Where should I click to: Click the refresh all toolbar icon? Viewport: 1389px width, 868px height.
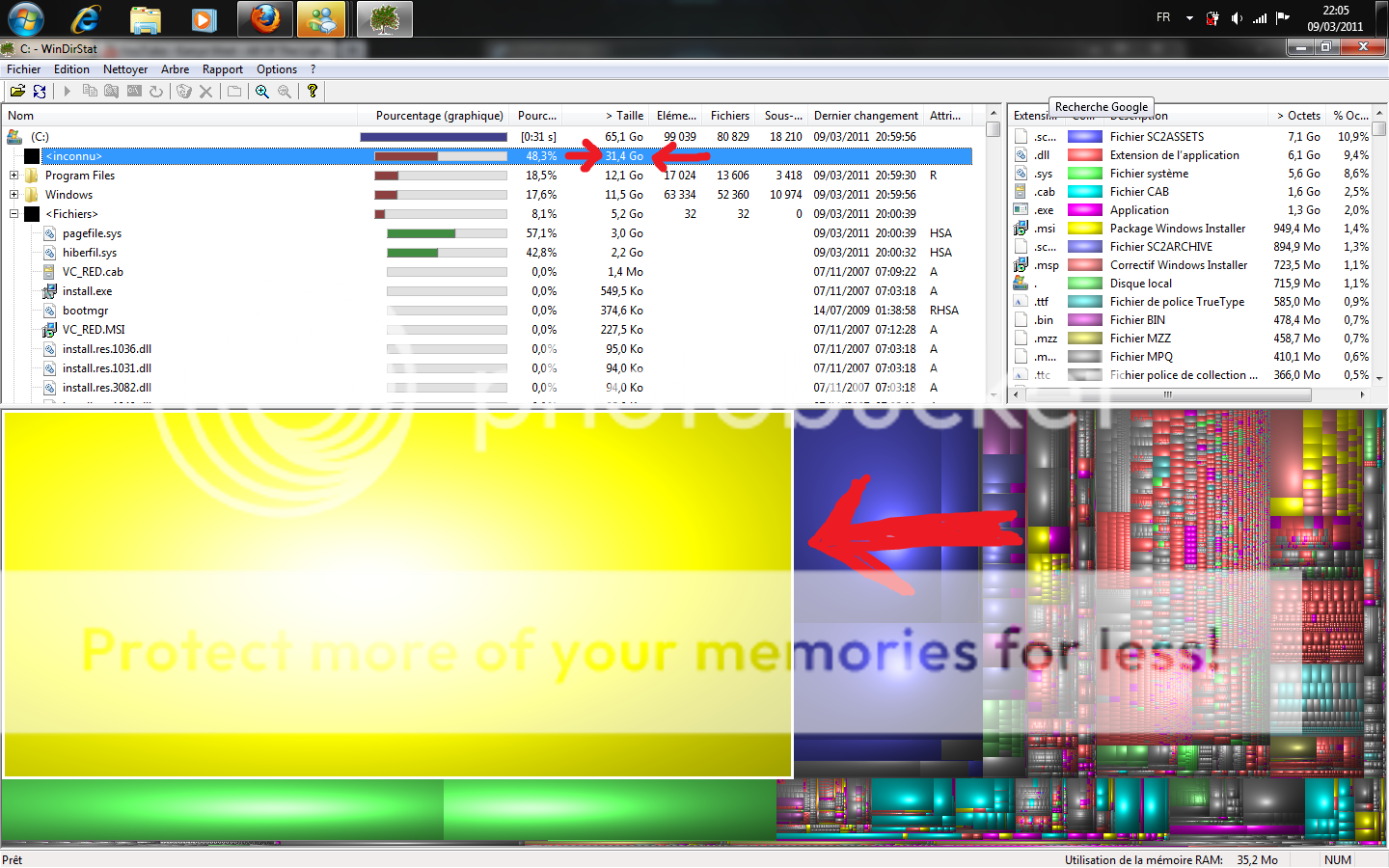pyautogui.click(x=40, y=91)
